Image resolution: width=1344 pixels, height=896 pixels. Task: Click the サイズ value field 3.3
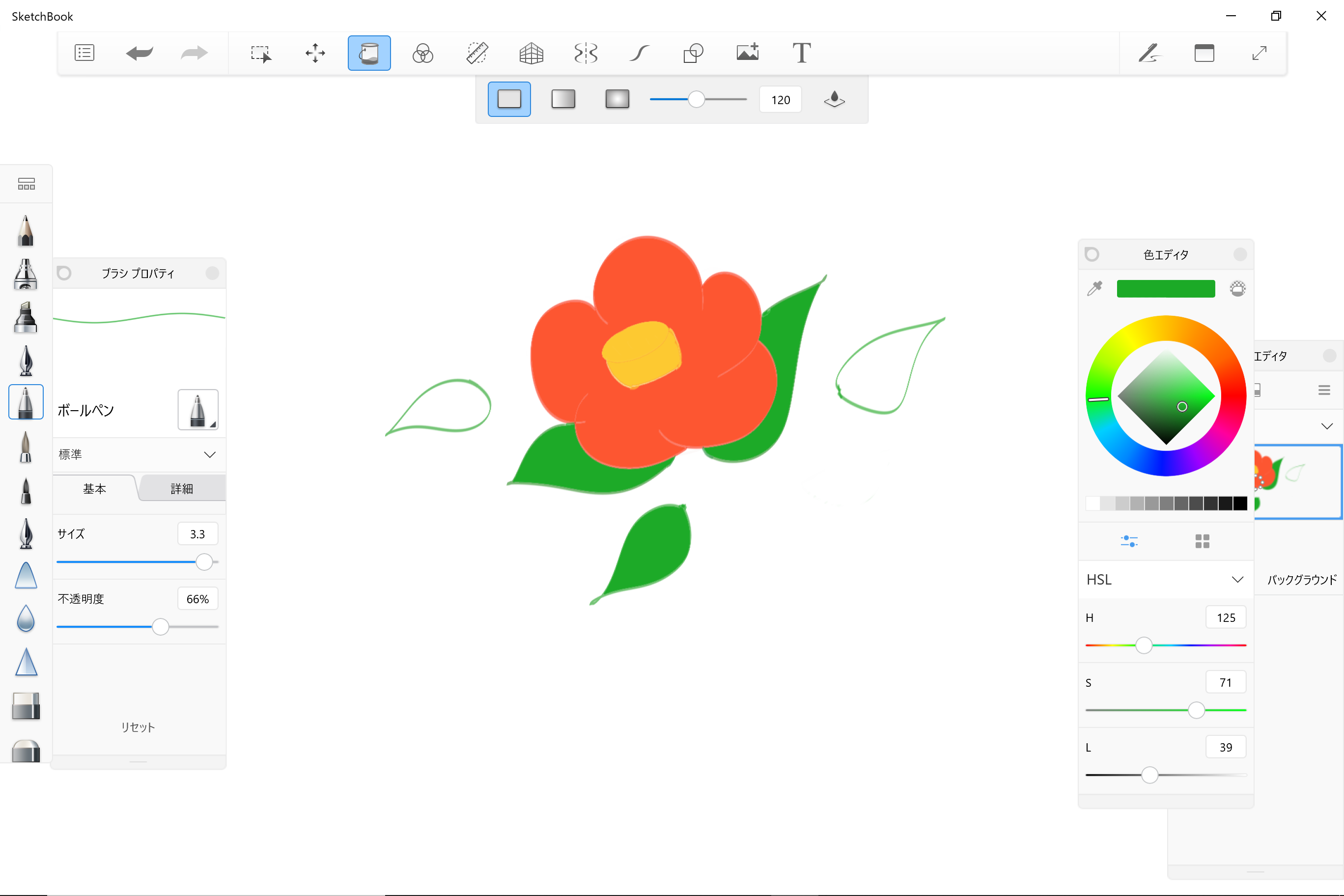pyautogui.click(x=197, y=533)
